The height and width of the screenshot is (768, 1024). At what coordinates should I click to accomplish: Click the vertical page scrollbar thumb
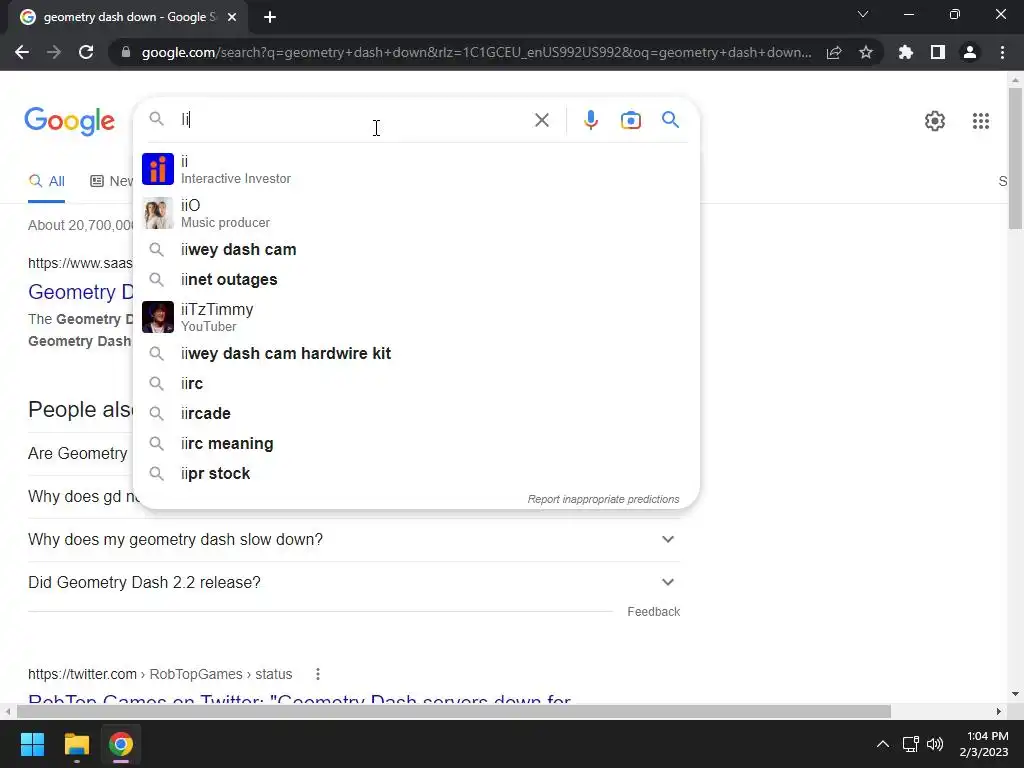pyautogui.click(x=1015, y=158)
